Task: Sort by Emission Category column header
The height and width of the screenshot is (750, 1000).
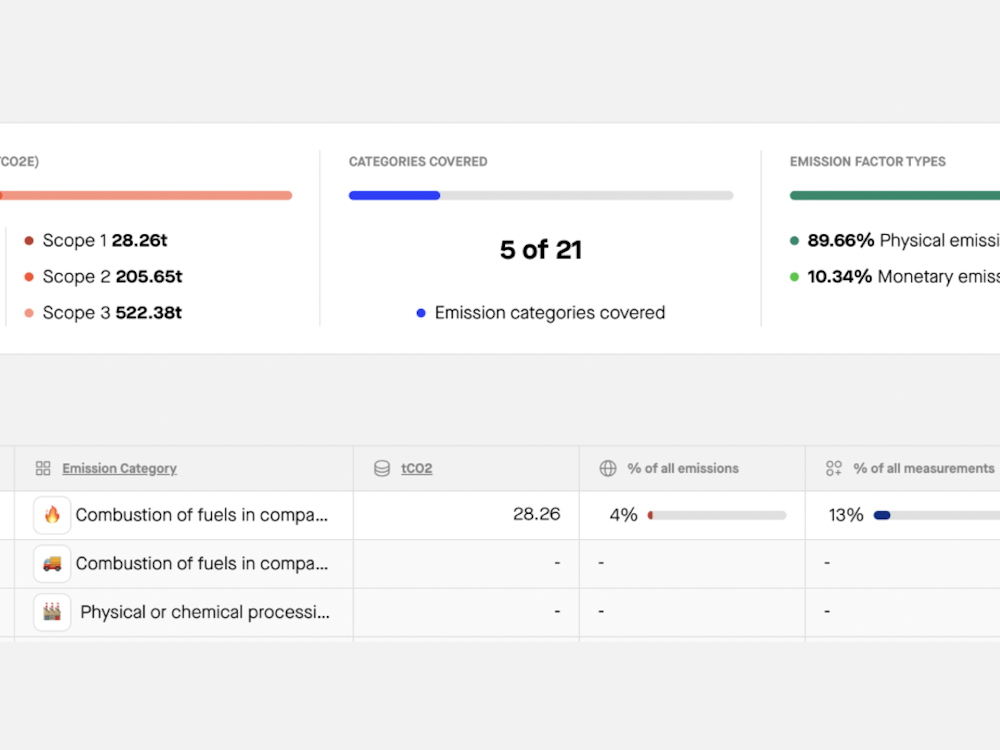Action: point(119,469)
